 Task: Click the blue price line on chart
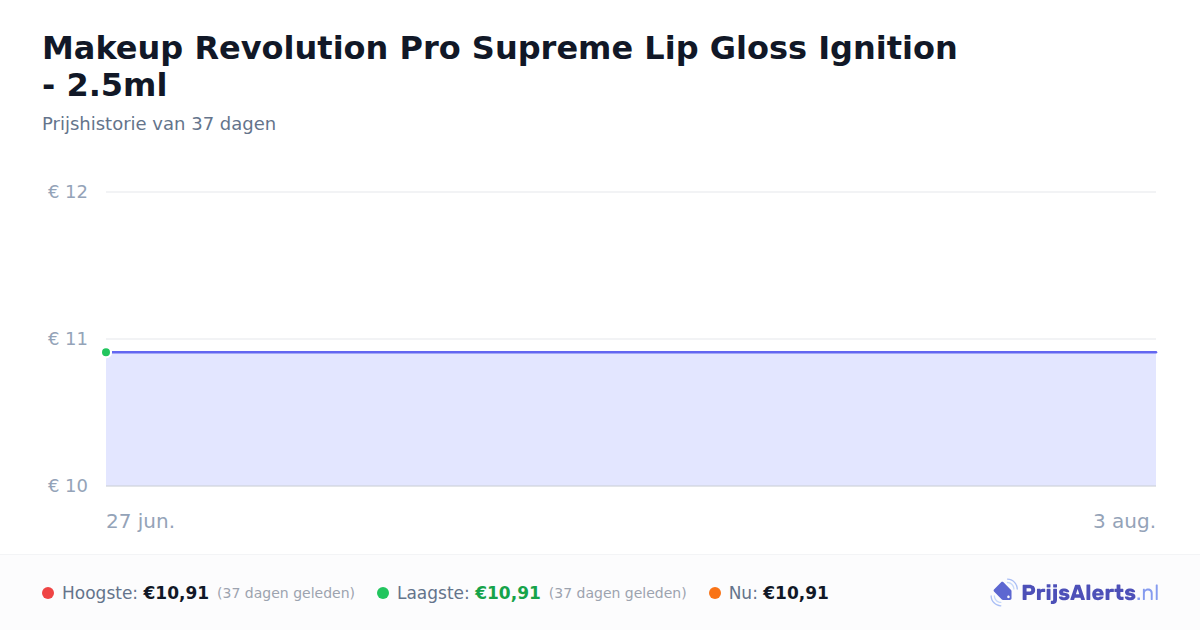[631, 352]
